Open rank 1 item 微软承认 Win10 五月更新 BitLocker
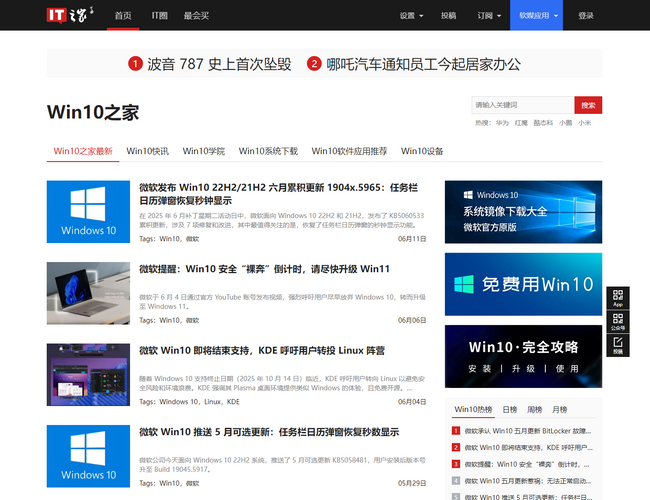 point(528,431)
